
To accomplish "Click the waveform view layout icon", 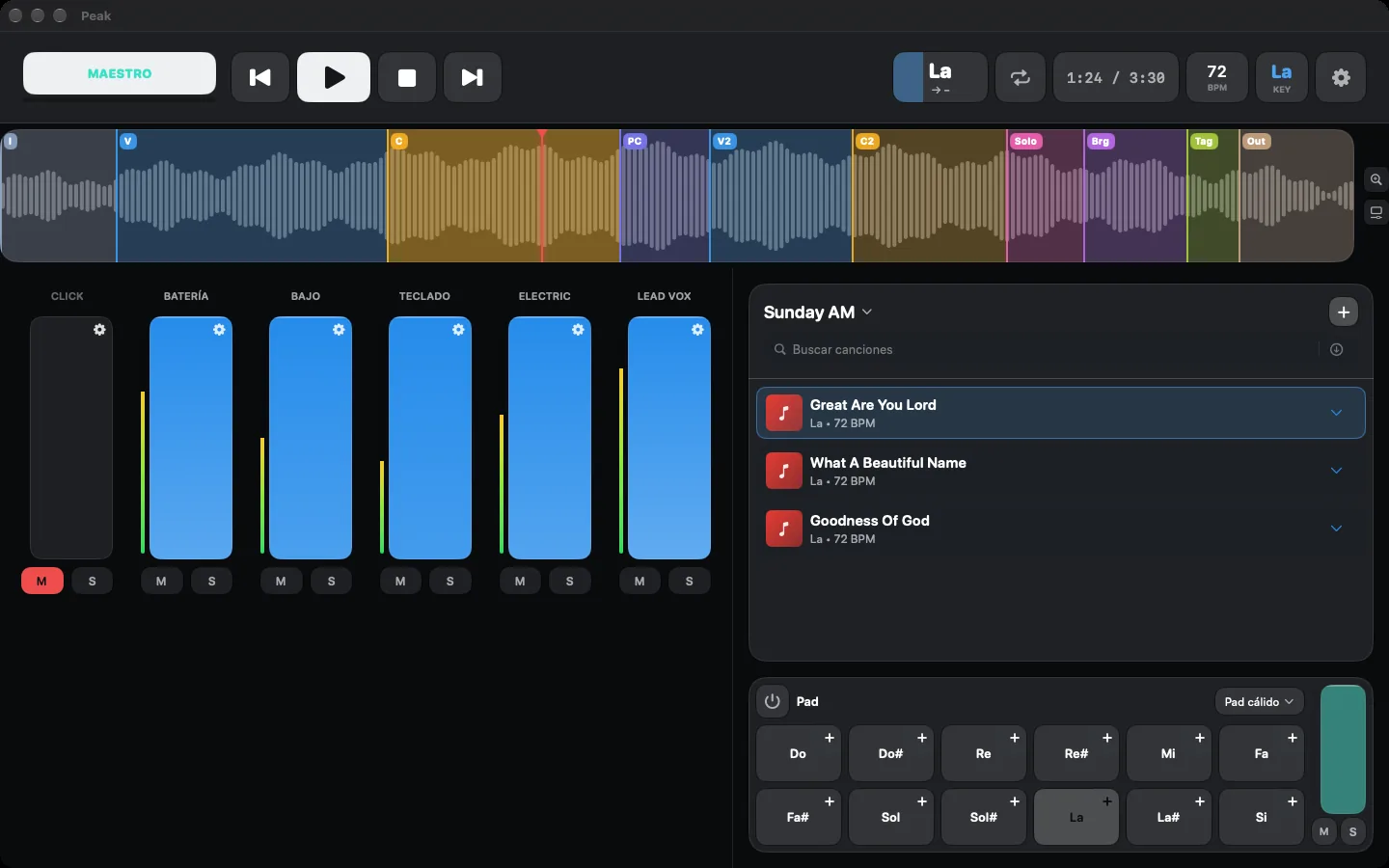I will [1376, 213].
